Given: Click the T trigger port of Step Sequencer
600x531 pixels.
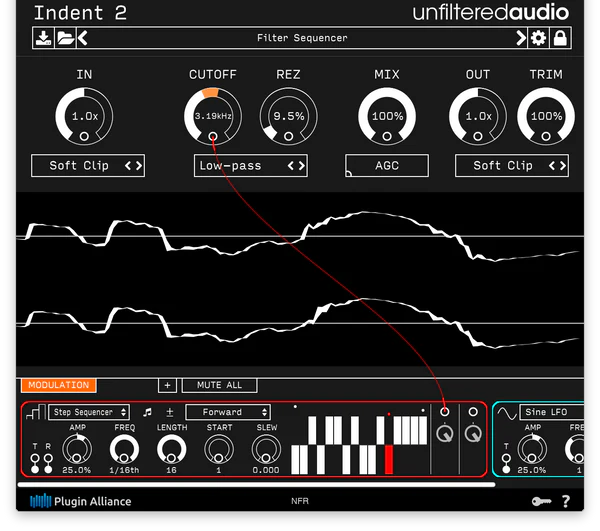Looking at the screenshot, I should point(35,458).
